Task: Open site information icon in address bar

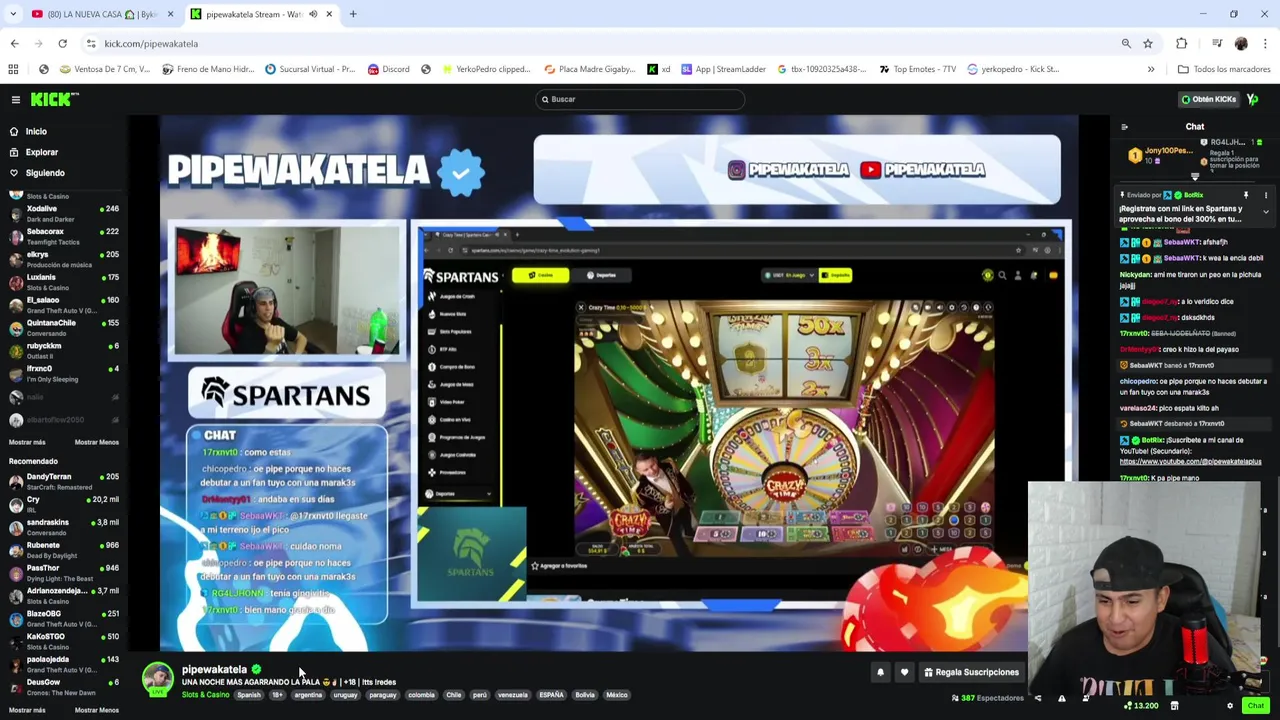Action: tap(91, 44)
